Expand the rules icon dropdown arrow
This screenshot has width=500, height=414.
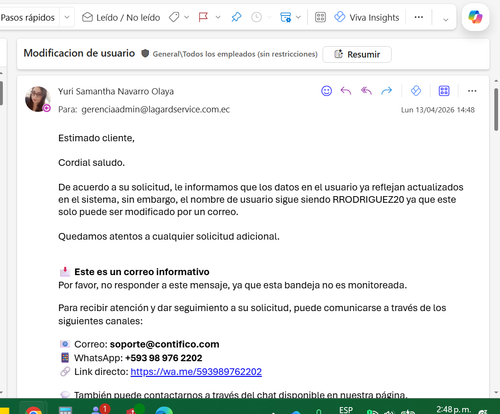tap(298, 17)
